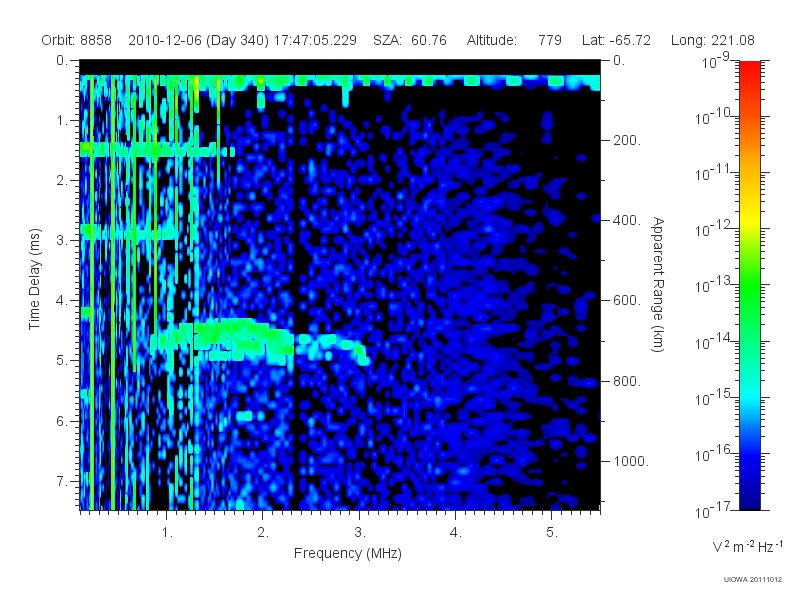Click the red top of the colorbar
Image resolution: width=800 pixels, height=600 pixels.
tap(750, 69)
